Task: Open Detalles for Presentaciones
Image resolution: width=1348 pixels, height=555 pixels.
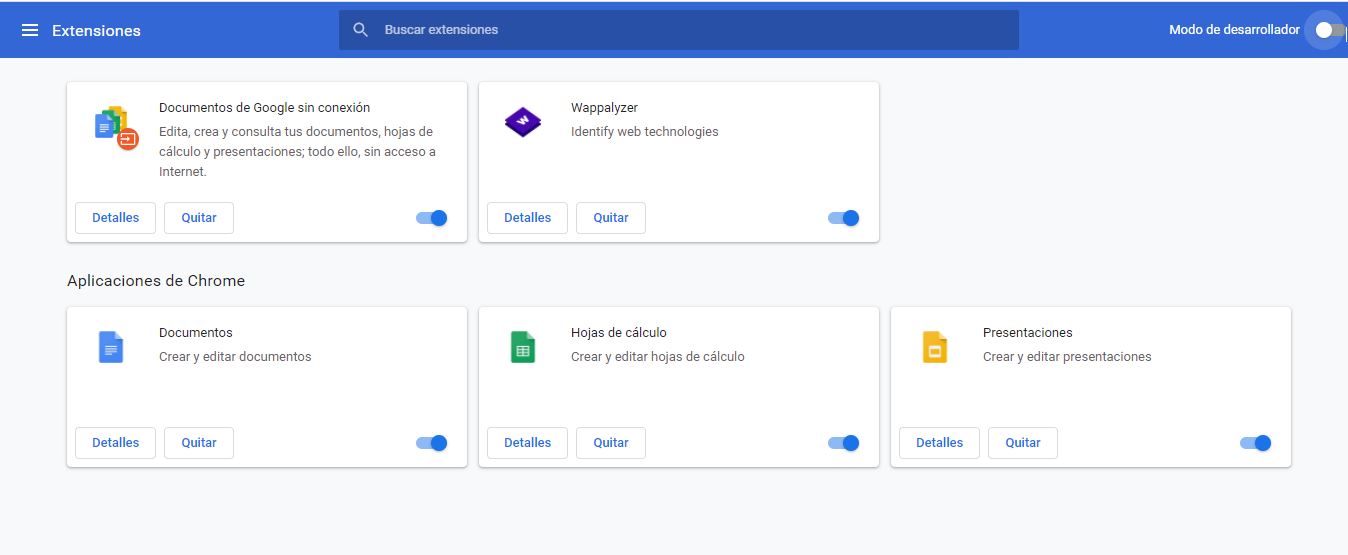Action: 940,443
